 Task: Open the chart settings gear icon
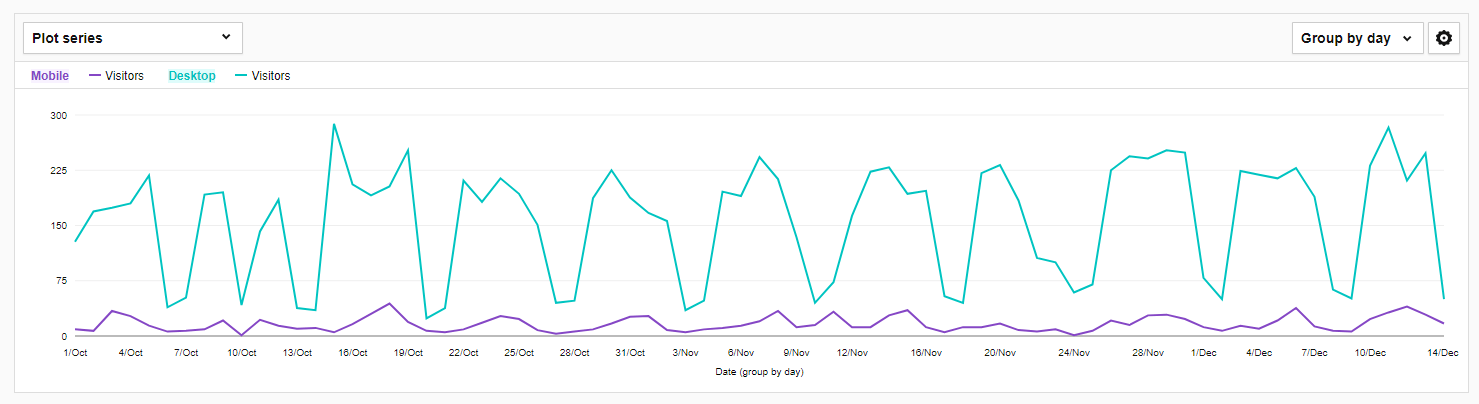[1443, 38]
